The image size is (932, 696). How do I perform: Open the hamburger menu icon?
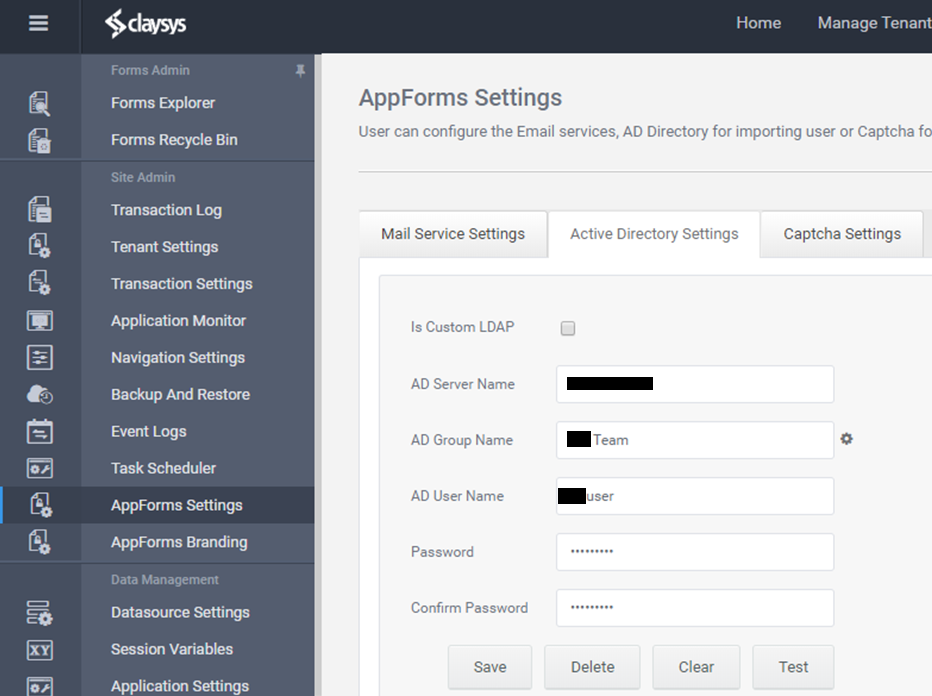click(39, 23)
